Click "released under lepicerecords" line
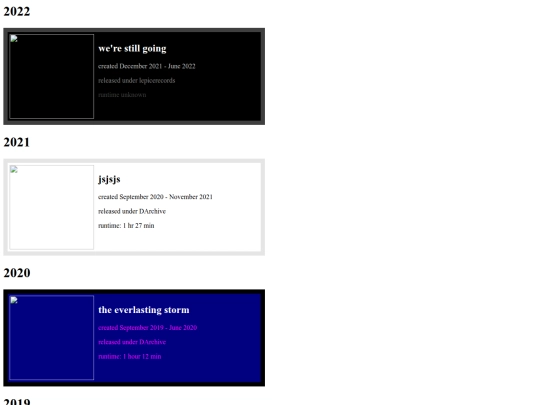The image size is (540, 405). pos(137,81)
